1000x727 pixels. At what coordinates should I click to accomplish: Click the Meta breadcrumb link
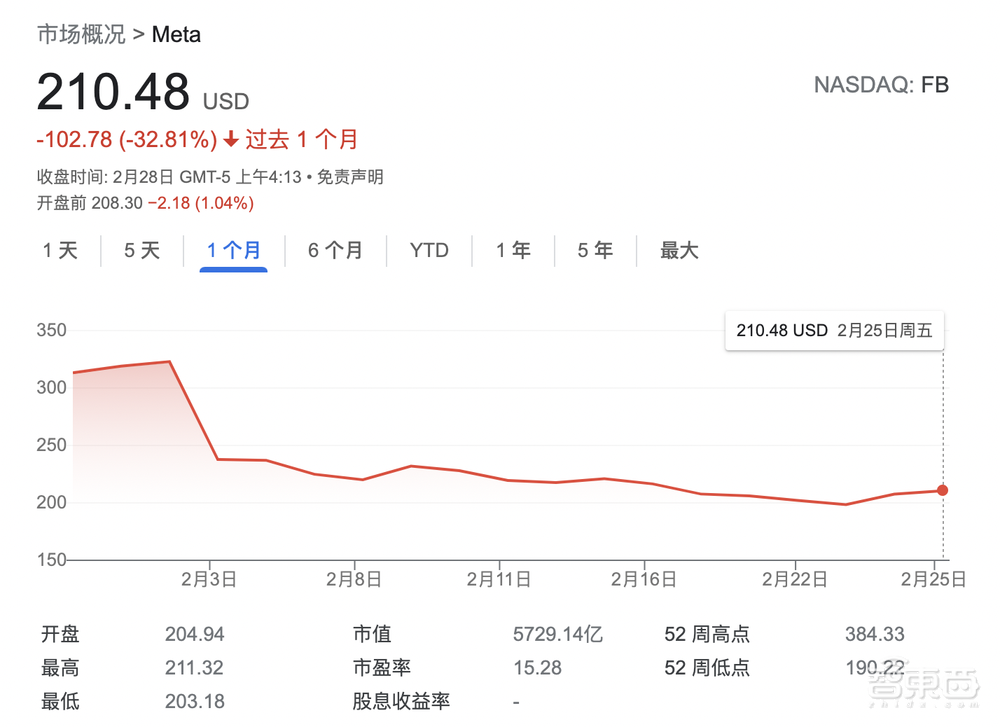pos(176,34)
